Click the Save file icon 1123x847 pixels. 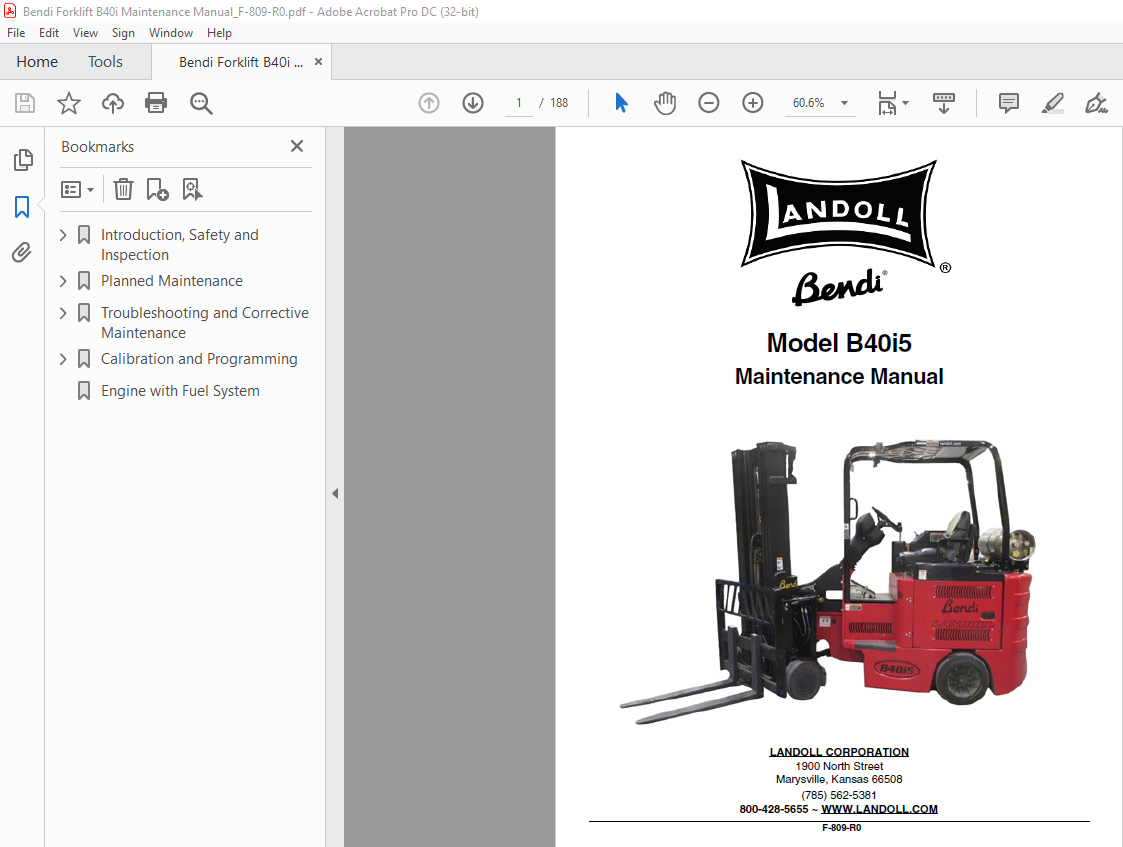point(25,103)
